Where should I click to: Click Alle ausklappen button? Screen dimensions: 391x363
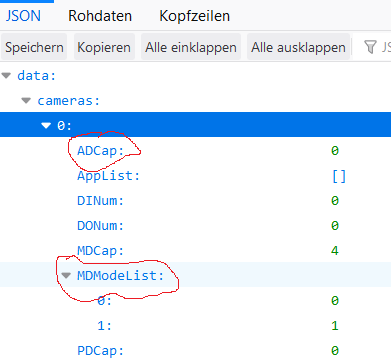pos(298,47)
